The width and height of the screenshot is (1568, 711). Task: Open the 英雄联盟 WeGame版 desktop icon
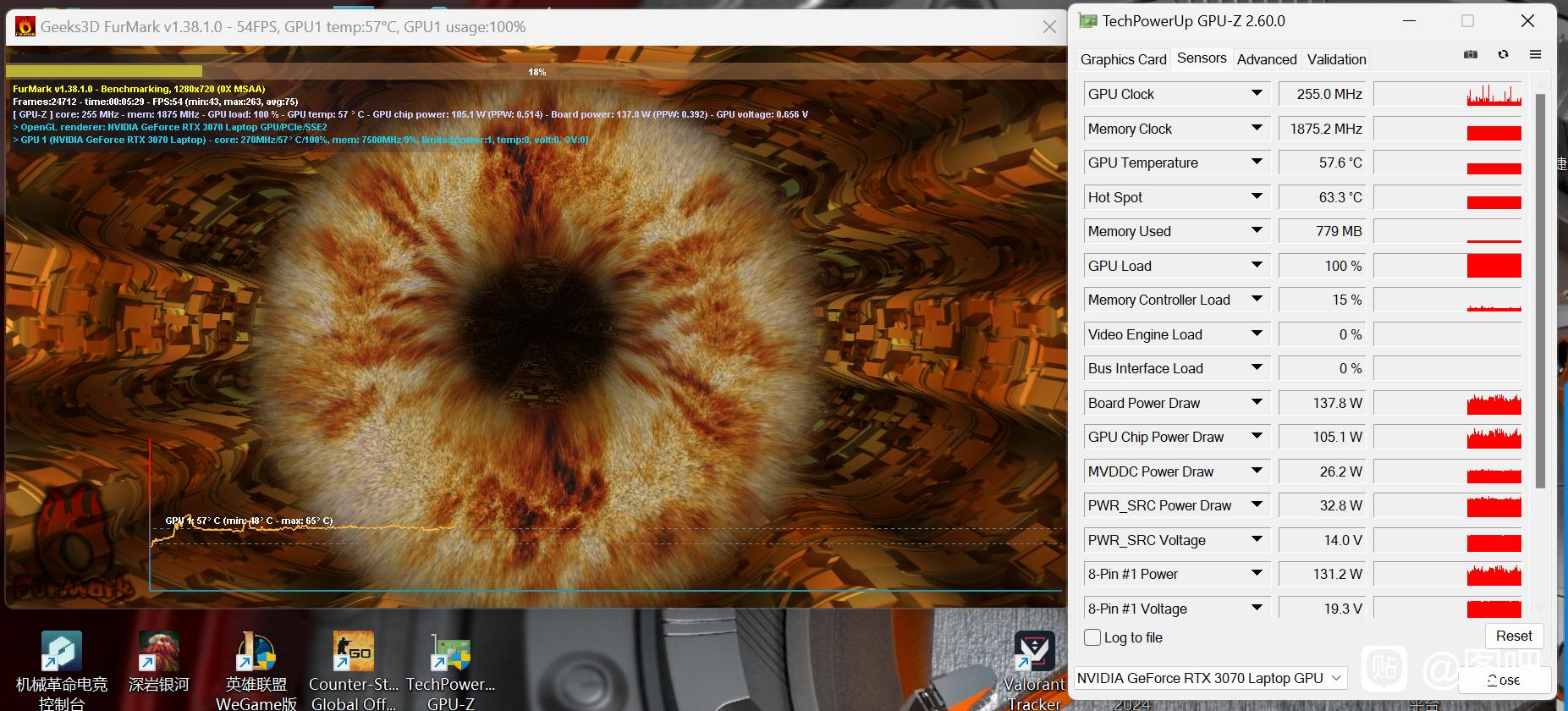click(256, 670)
